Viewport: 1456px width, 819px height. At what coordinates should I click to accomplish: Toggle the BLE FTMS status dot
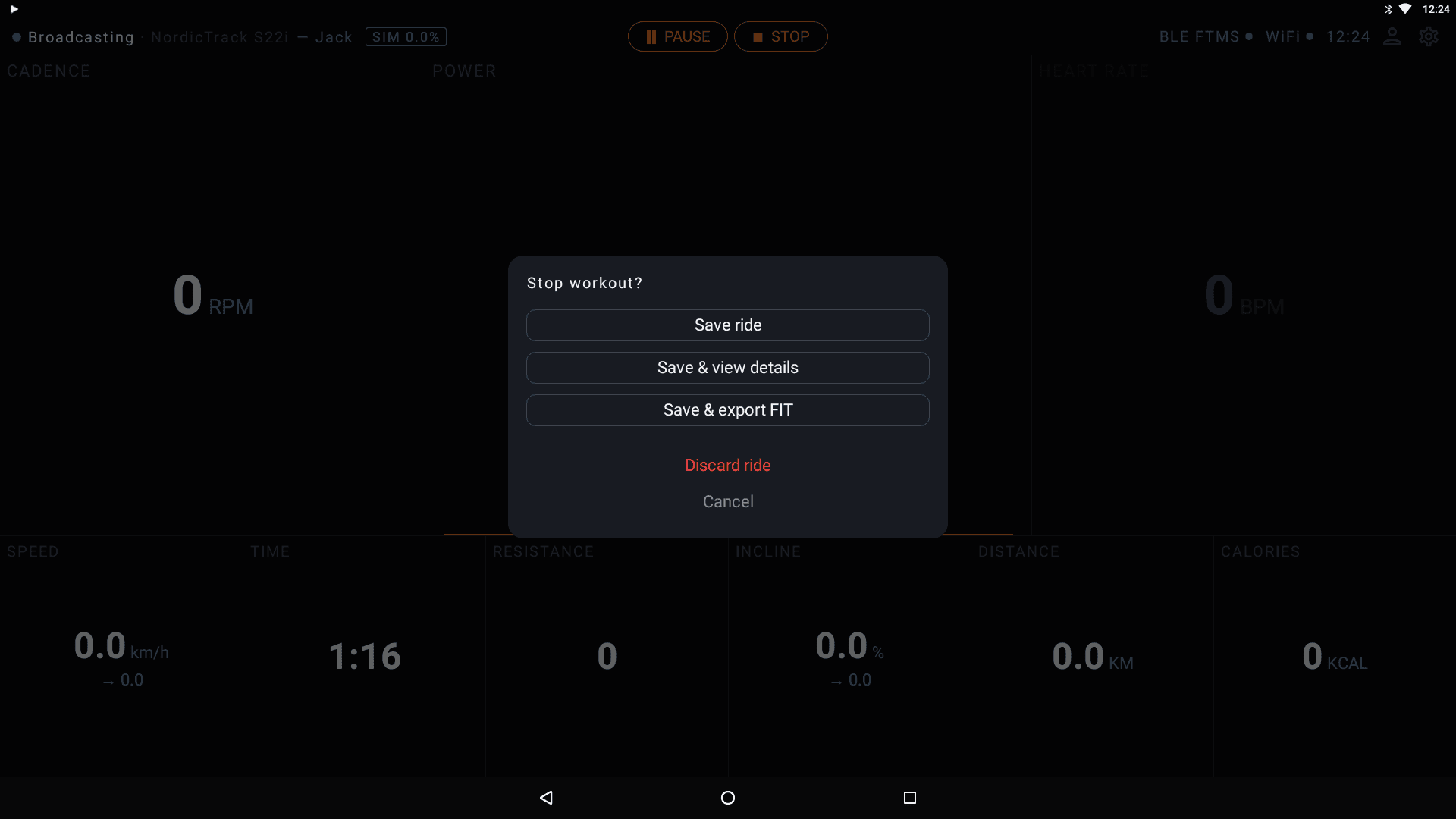coord(1250,36)
